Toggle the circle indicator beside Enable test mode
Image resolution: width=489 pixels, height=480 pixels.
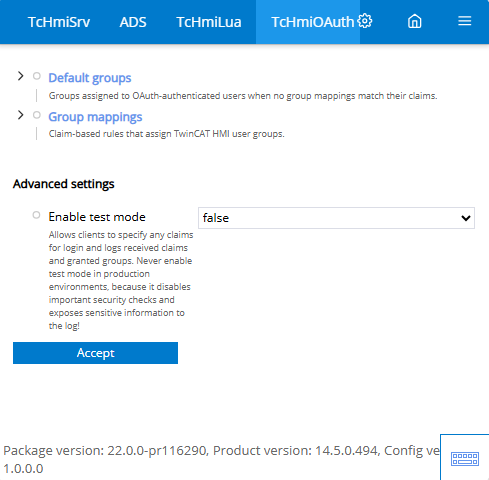(x=36, y=215)
